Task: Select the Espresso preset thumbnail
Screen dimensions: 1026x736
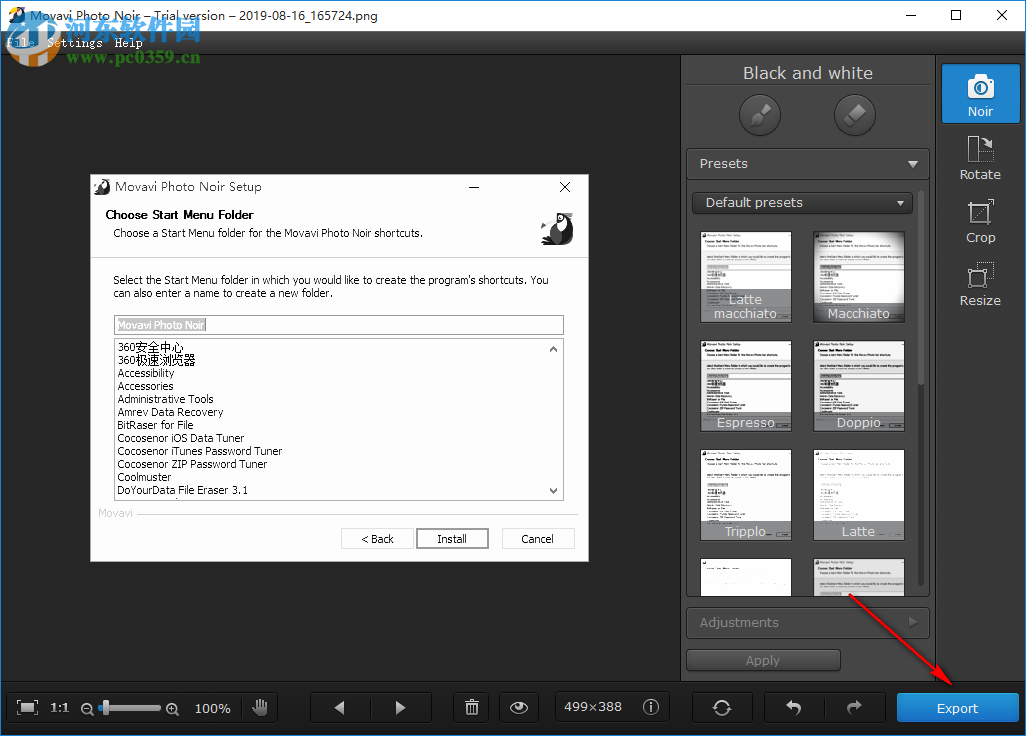Action: point(745,385)
